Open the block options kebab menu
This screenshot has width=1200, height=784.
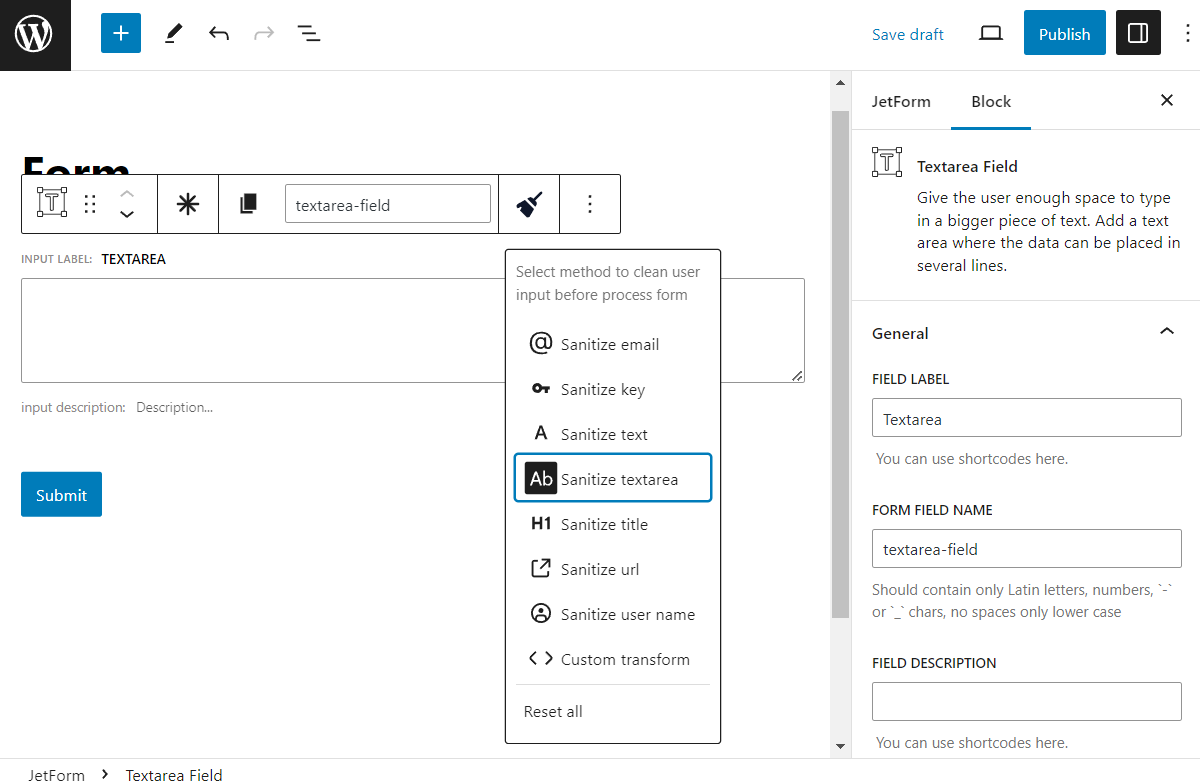(590, 203)
